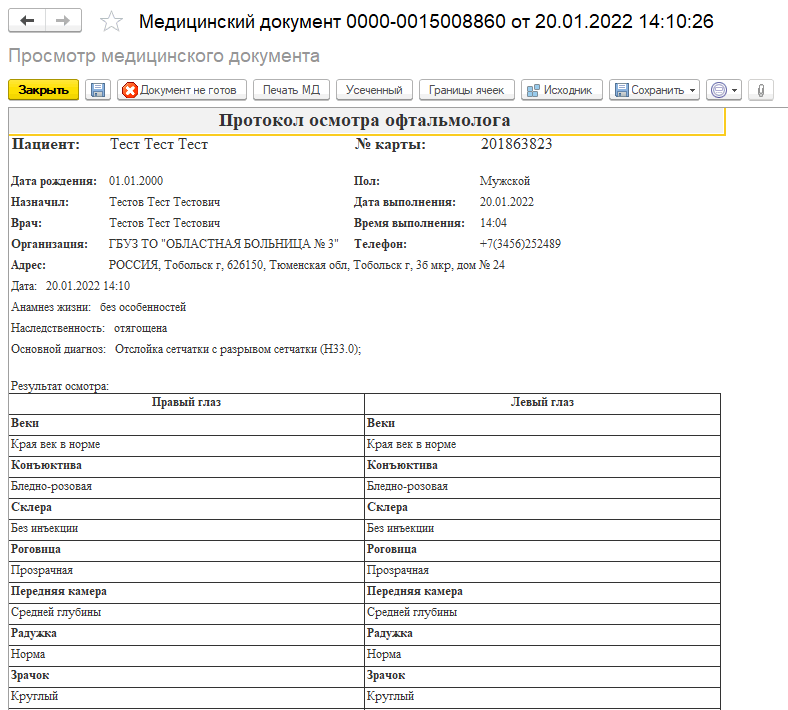Screen dimensions: 788x710
Task: Click the Печать МД button
Action: 290,90
